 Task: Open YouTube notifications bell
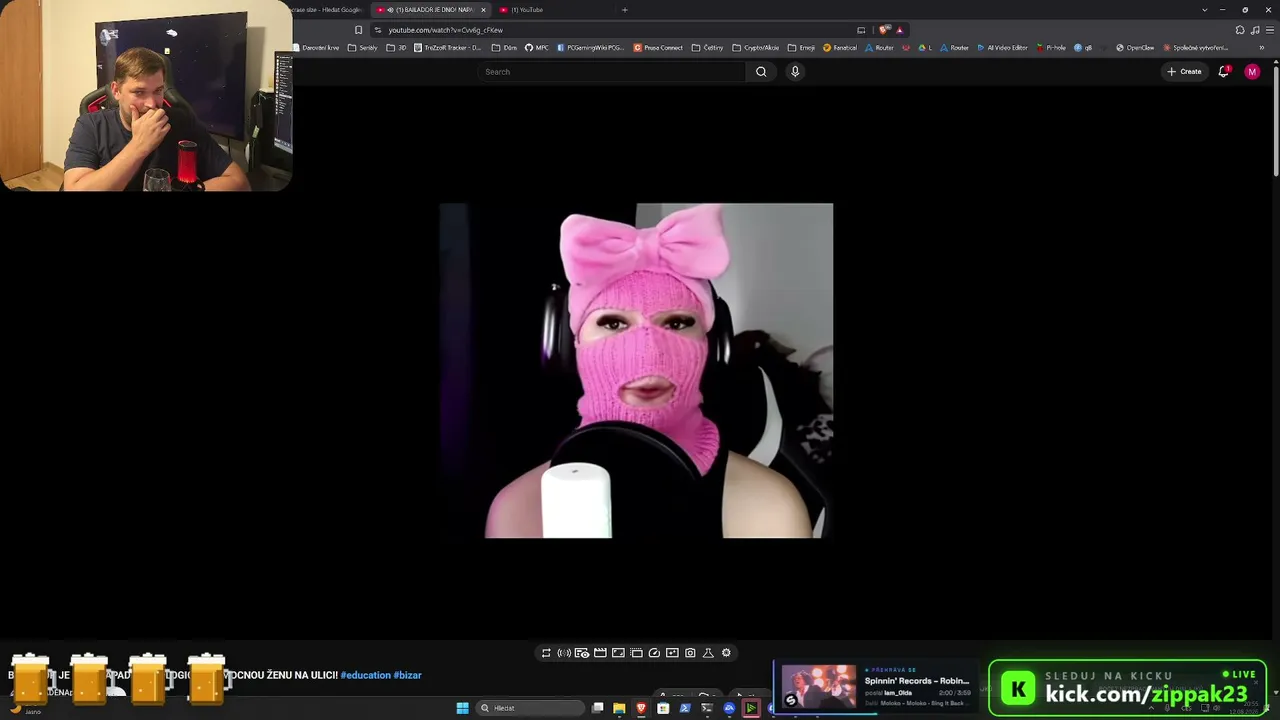(x=1223, y=72)
